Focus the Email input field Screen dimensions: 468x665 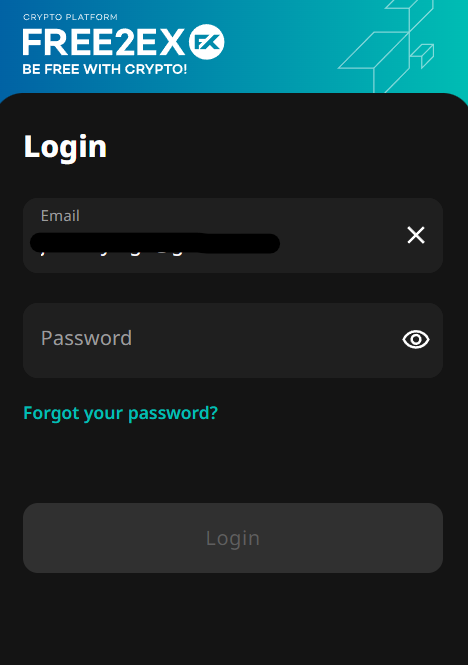[x=233, y=235]
